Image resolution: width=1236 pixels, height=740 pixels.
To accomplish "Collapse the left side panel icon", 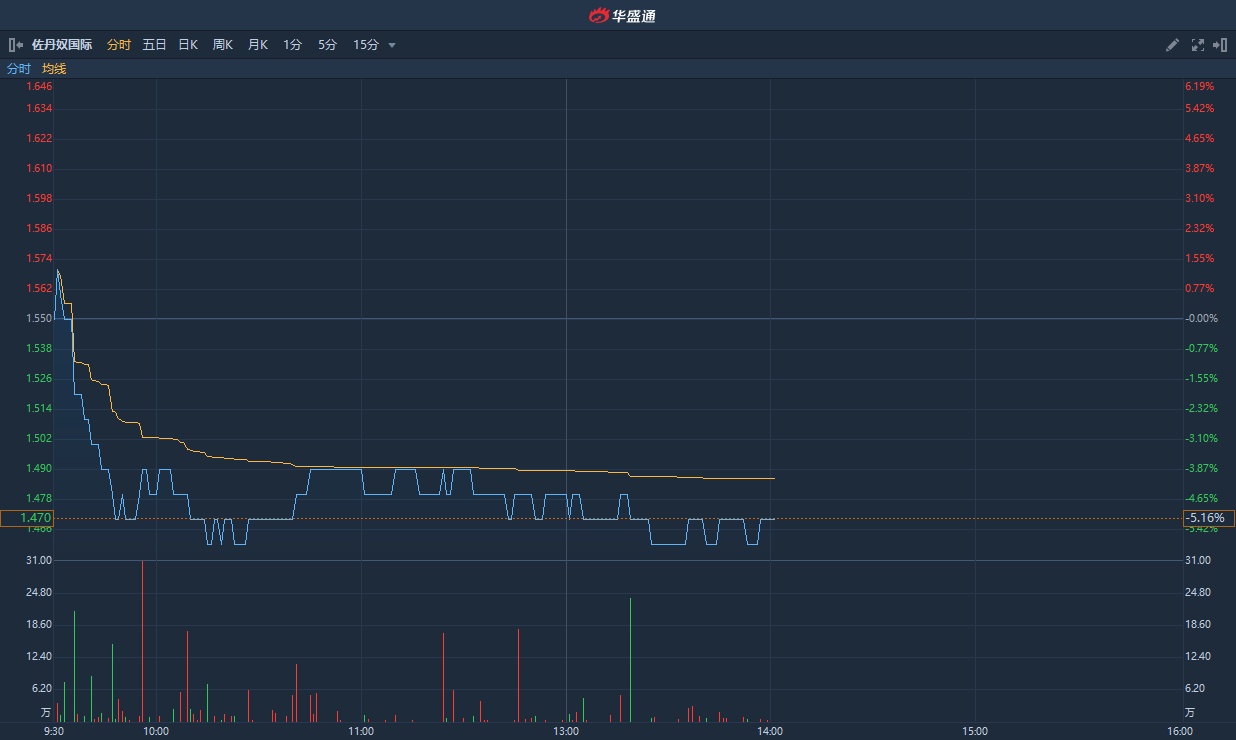I will (x=15, y=45).
